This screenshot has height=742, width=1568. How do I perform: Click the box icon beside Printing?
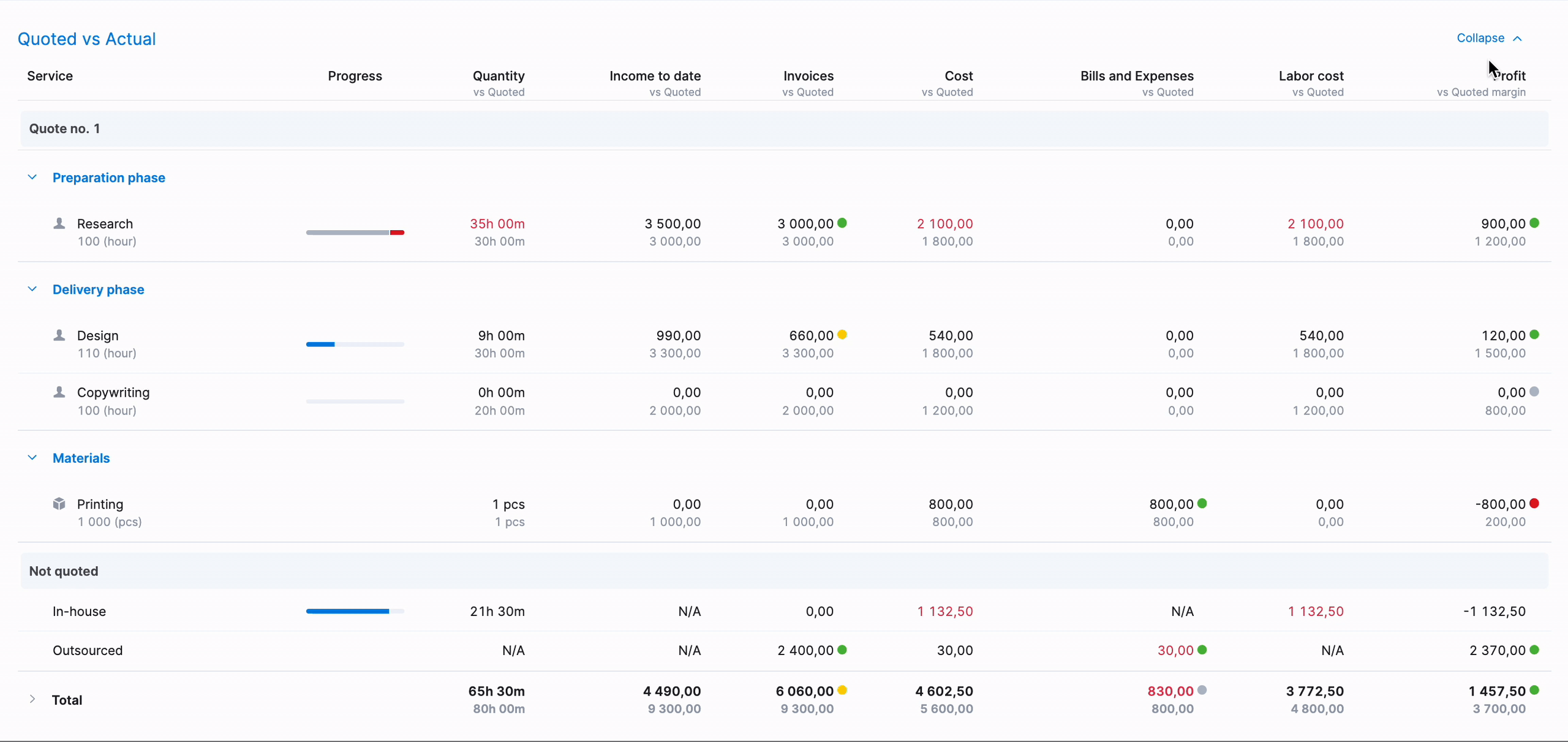click(x=59, y=504)
